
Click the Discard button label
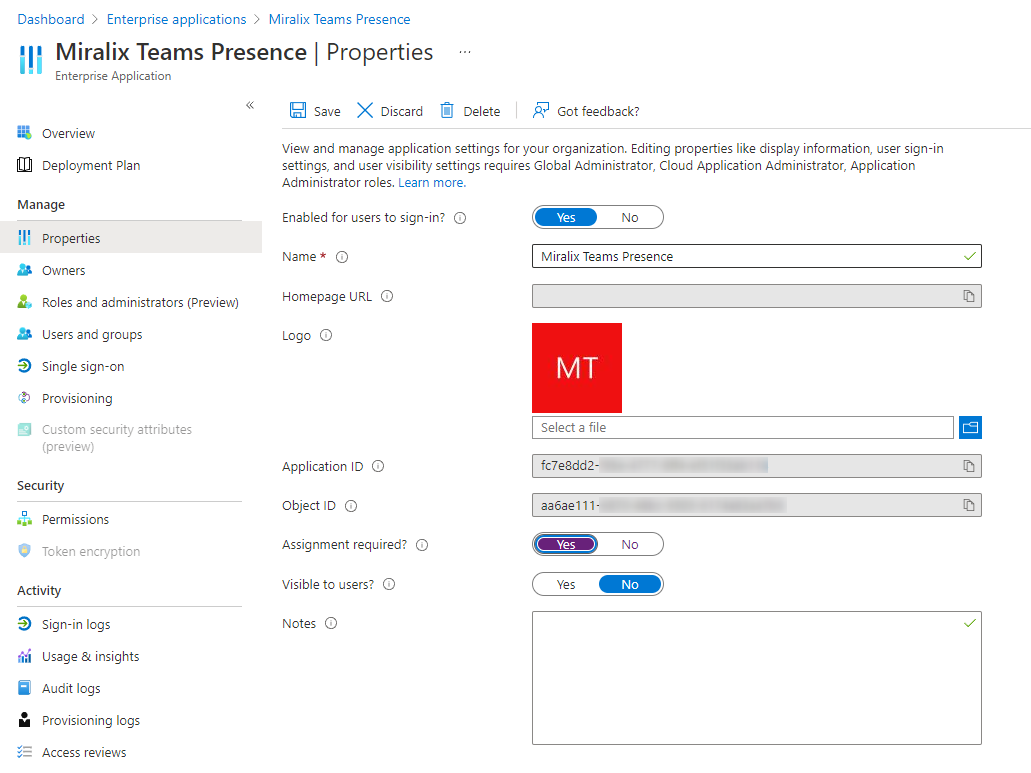point(402,111)
